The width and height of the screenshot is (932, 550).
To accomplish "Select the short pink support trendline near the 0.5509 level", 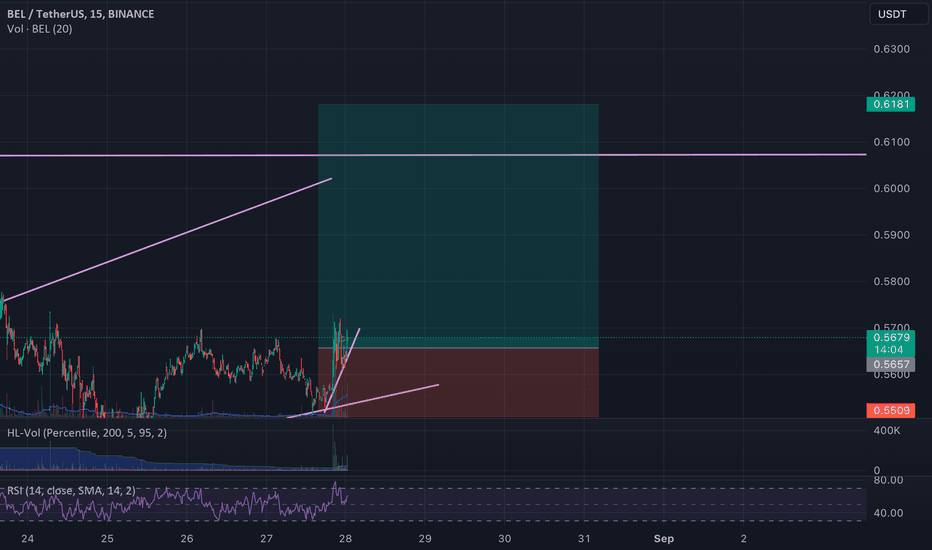I will tap(363, 401).
